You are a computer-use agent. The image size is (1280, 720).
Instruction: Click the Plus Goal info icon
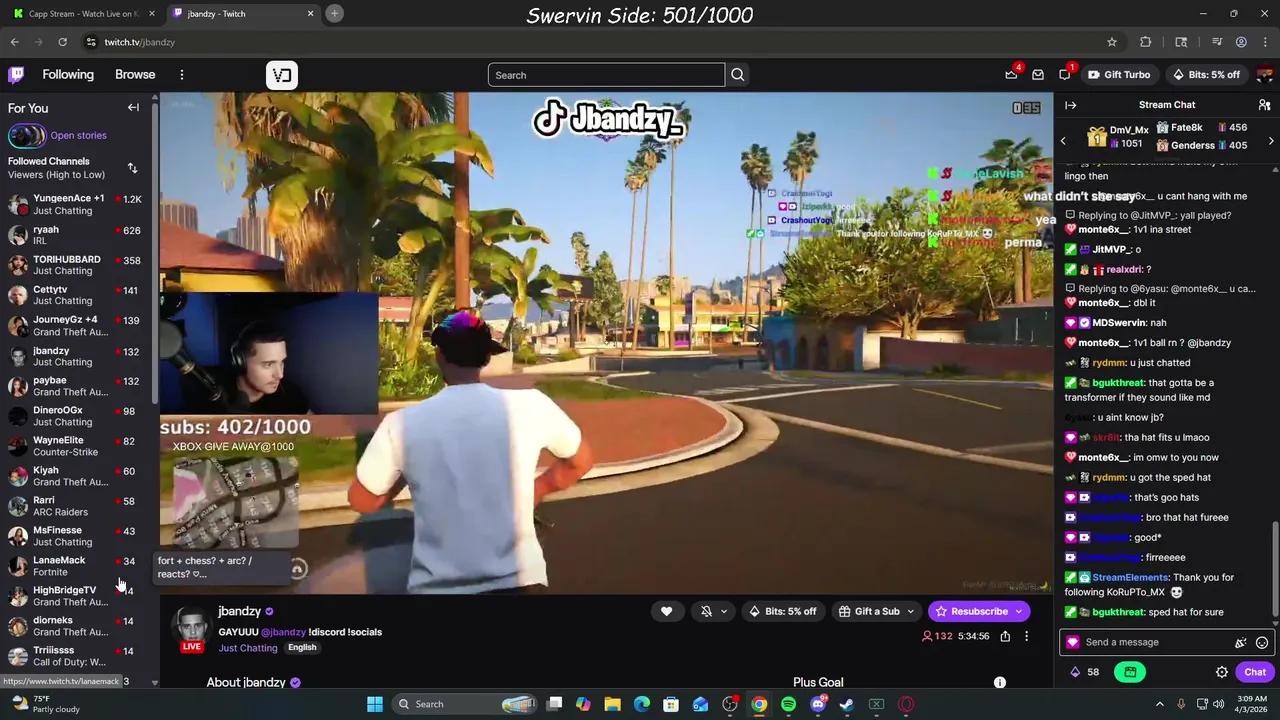999,682
